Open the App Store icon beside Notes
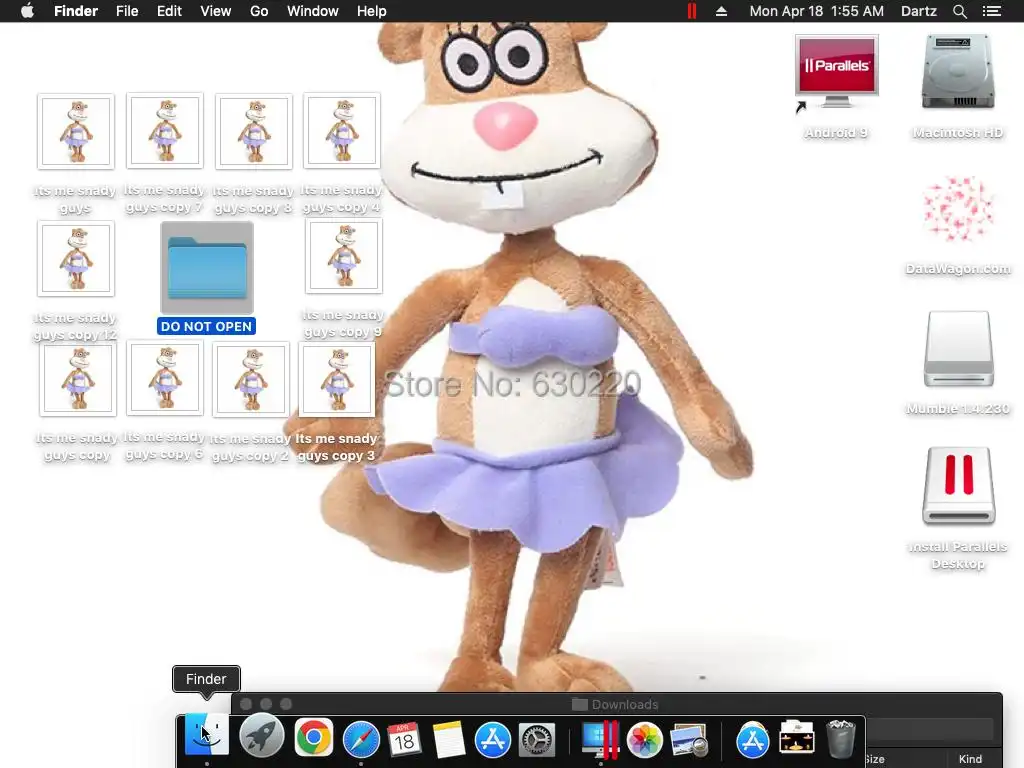The image size is (1024, 768). click(x=492, y=739)
